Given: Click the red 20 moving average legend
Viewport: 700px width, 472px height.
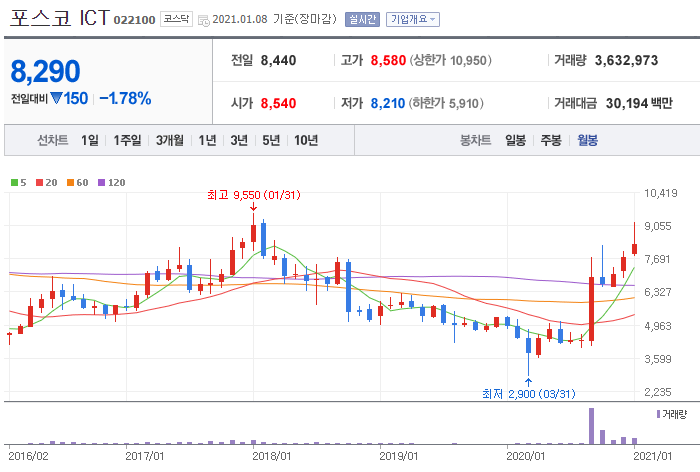Looking at the screenshot, I should tap(46, 182).
